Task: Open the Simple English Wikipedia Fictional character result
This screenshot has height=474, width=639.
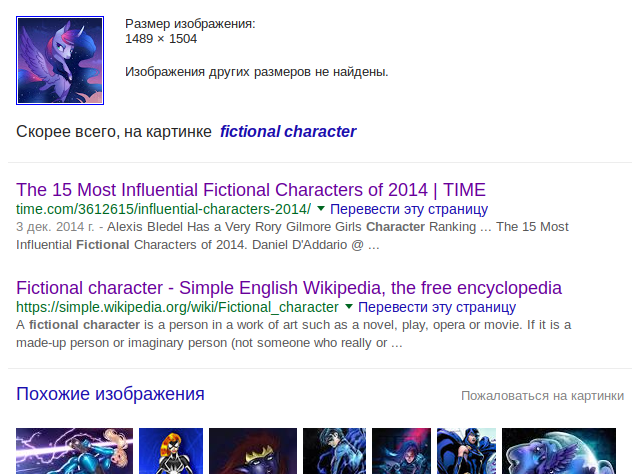Action: click(289, 288)
